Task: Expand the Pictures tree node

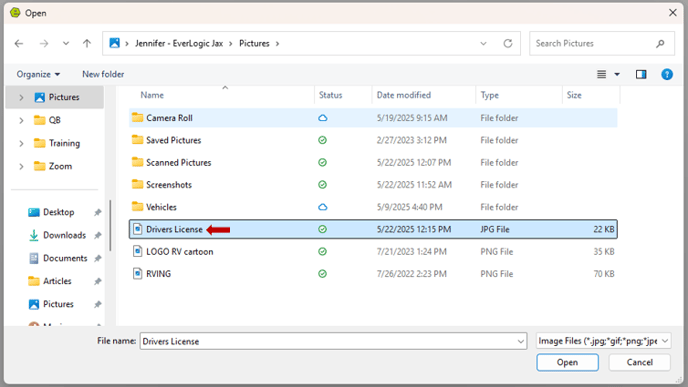Action: tap(21, 97)
